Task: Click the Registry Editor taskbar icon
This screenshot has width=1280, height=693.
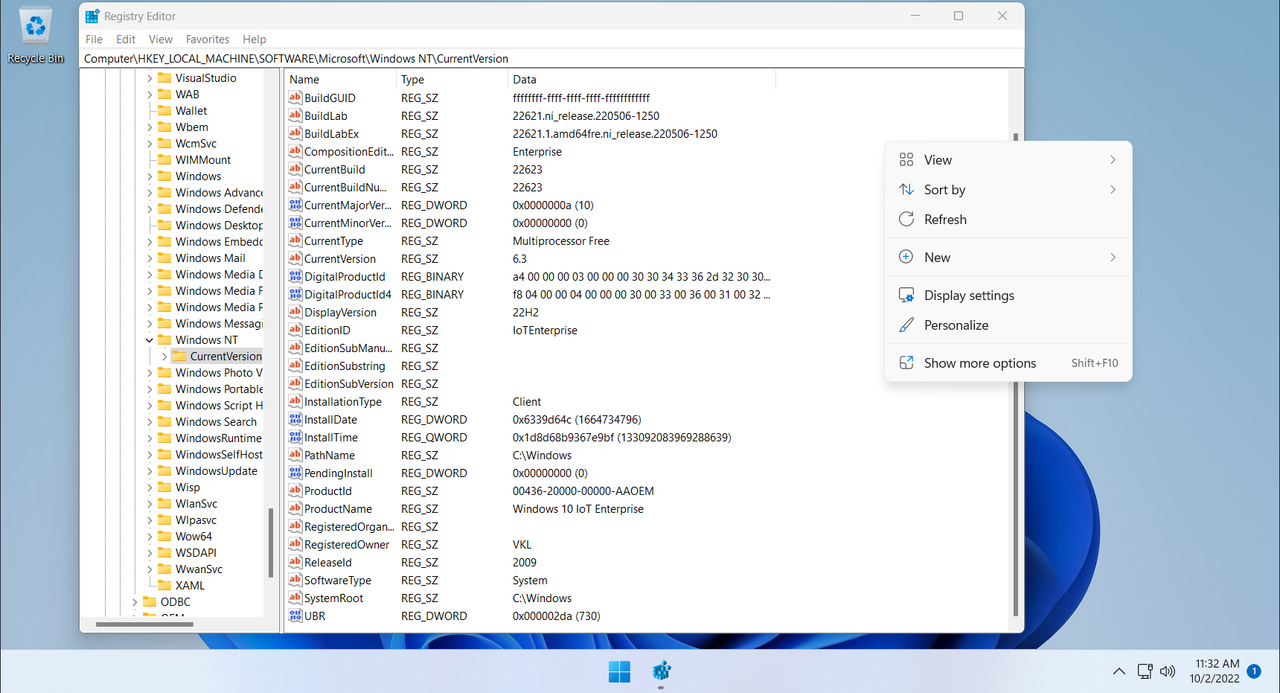Action: pyautogui.click(x=661, y=671)
